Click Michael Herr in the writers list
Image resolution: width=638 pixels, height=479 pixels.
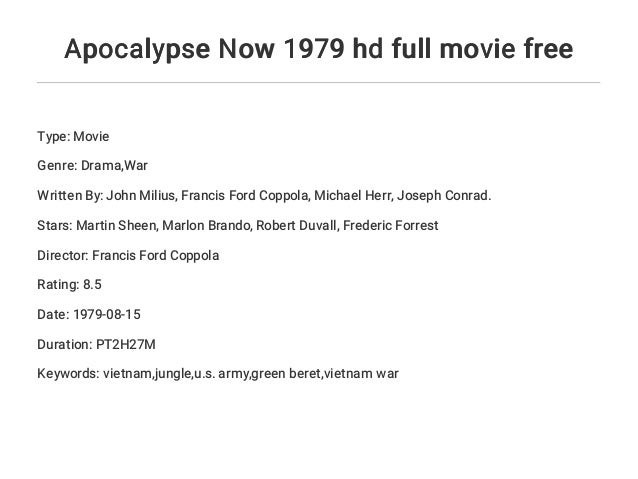point(354,196)
